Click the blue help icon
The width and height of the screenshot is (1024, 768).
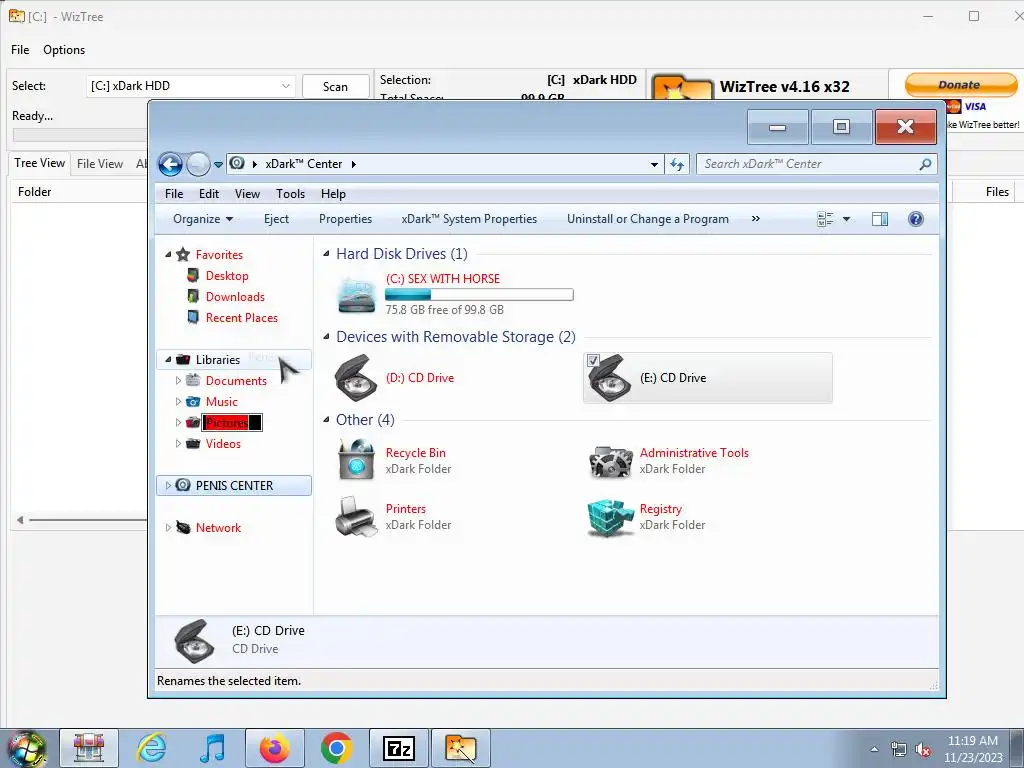[916, 219]
